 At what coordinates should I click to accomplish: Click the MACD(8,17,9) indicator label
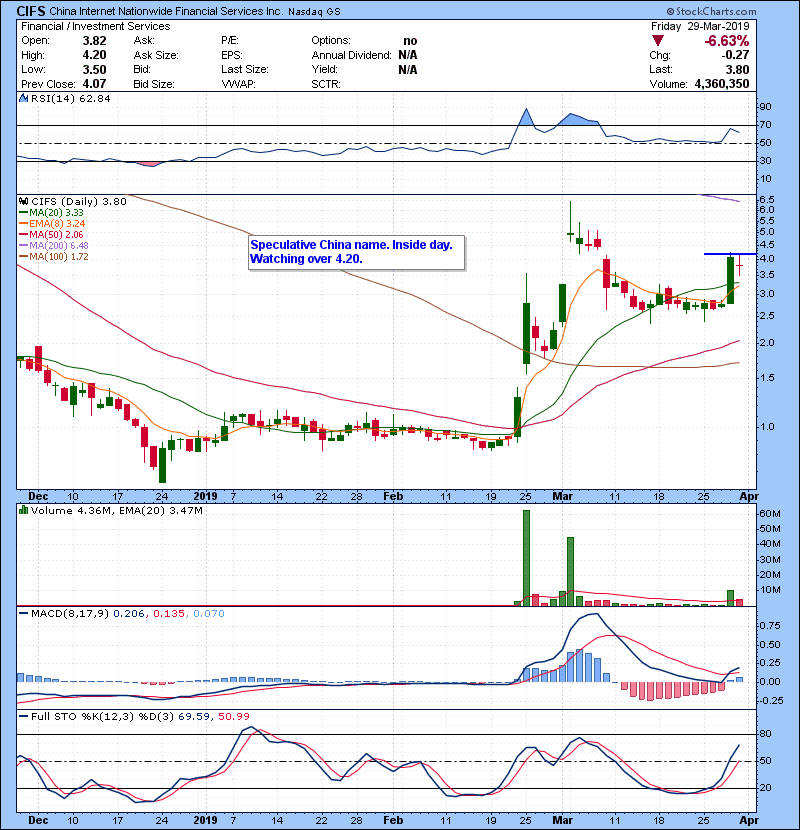coord(70,614)
